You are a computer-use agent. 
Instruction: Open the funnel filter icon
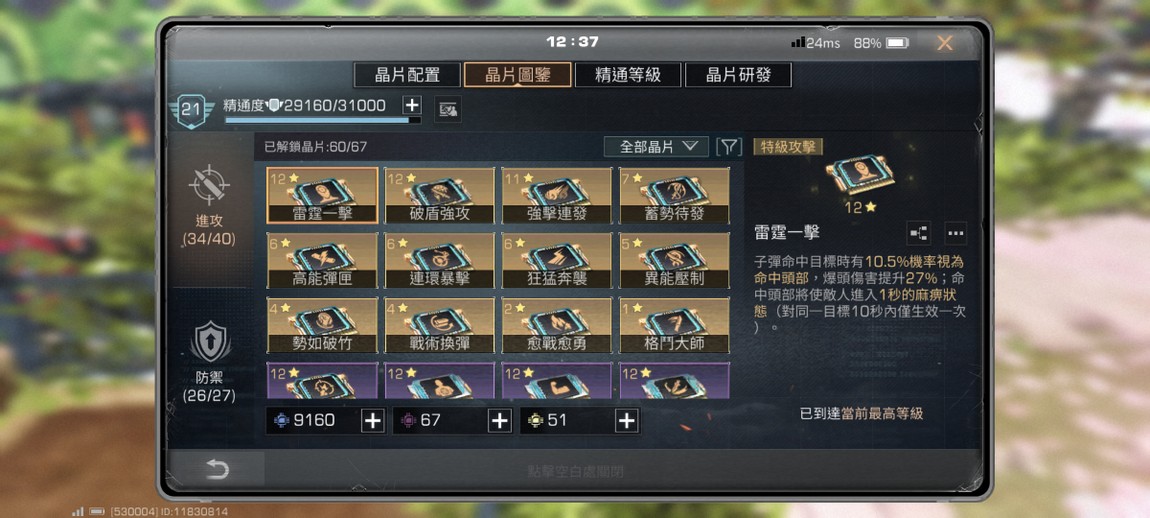point(728,147)
